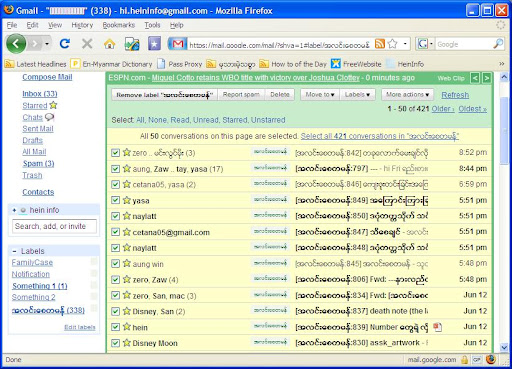Go to Inbox (33)
This screenshot has height=369, width=512.
pyautogui.click(x=40, y=94)
